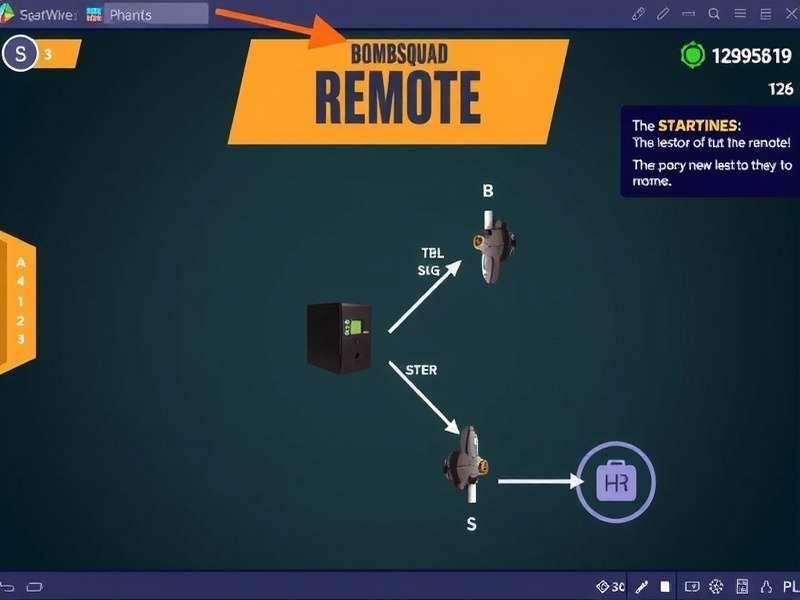Viewport: 800px width, 600px height.
Task: Select the B remote device
Action: tap(493, 247)
